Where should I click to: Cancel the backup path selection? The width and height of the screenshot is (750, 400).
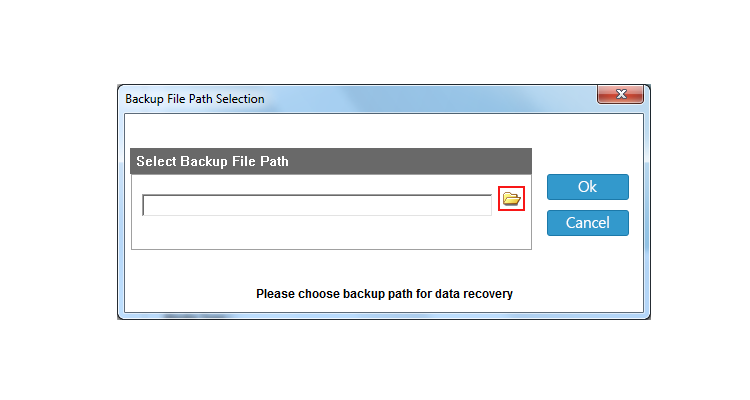pos(588,223)
